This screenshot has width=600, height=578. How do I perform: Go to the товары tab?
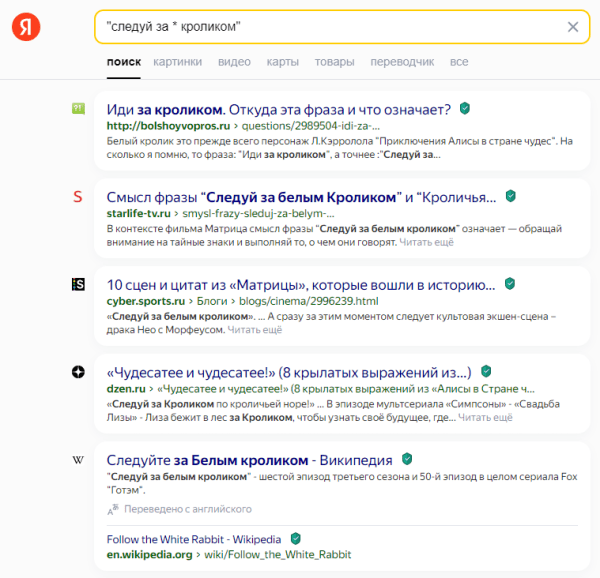pos(334,62)
